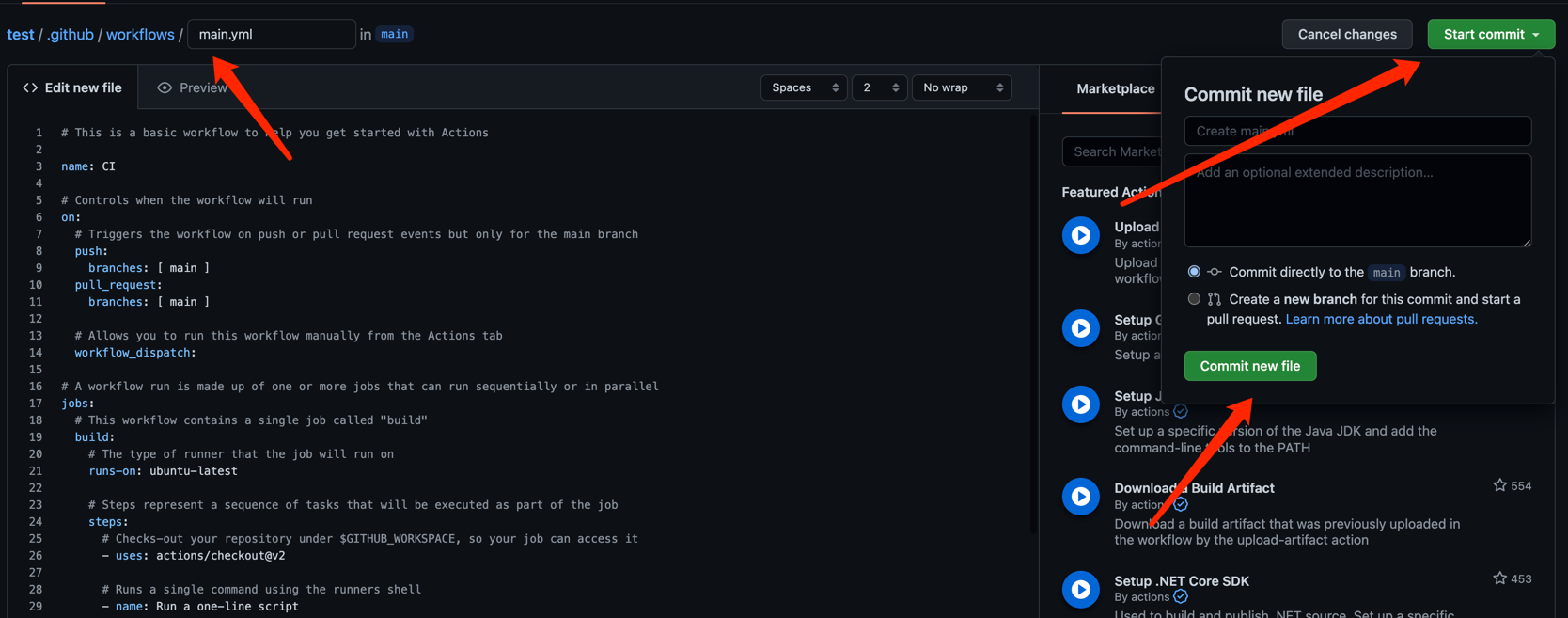Open the indent size 2 dropdown
This screenshot has width=1568, height=618.
tap(879, 87)
